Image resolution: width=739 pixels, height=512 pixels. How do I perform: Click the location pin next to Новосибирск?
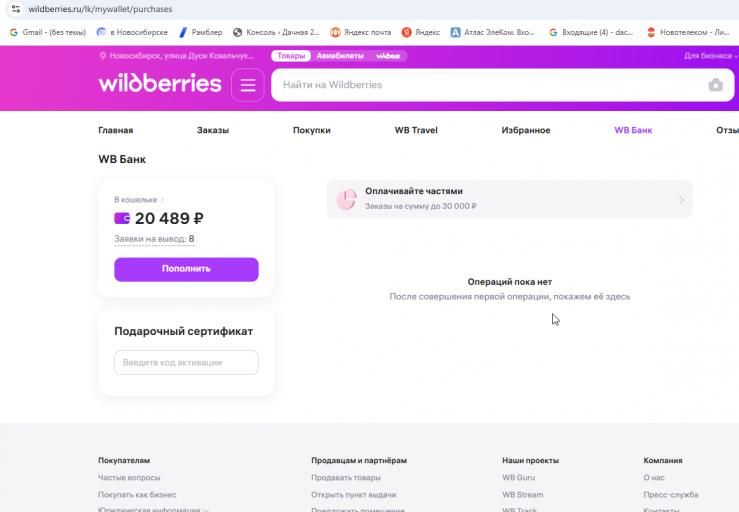[x=102, y=56]
